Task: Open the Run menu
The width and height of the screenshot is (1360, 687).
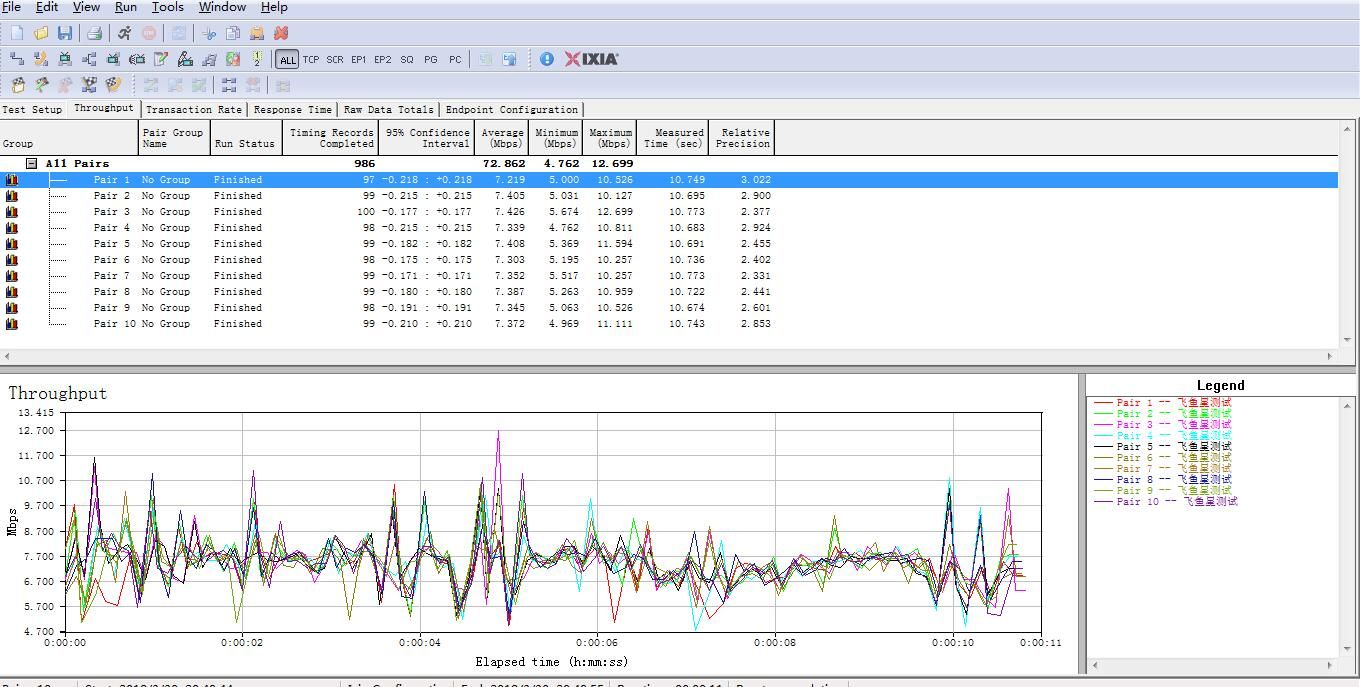Action: 125,7
